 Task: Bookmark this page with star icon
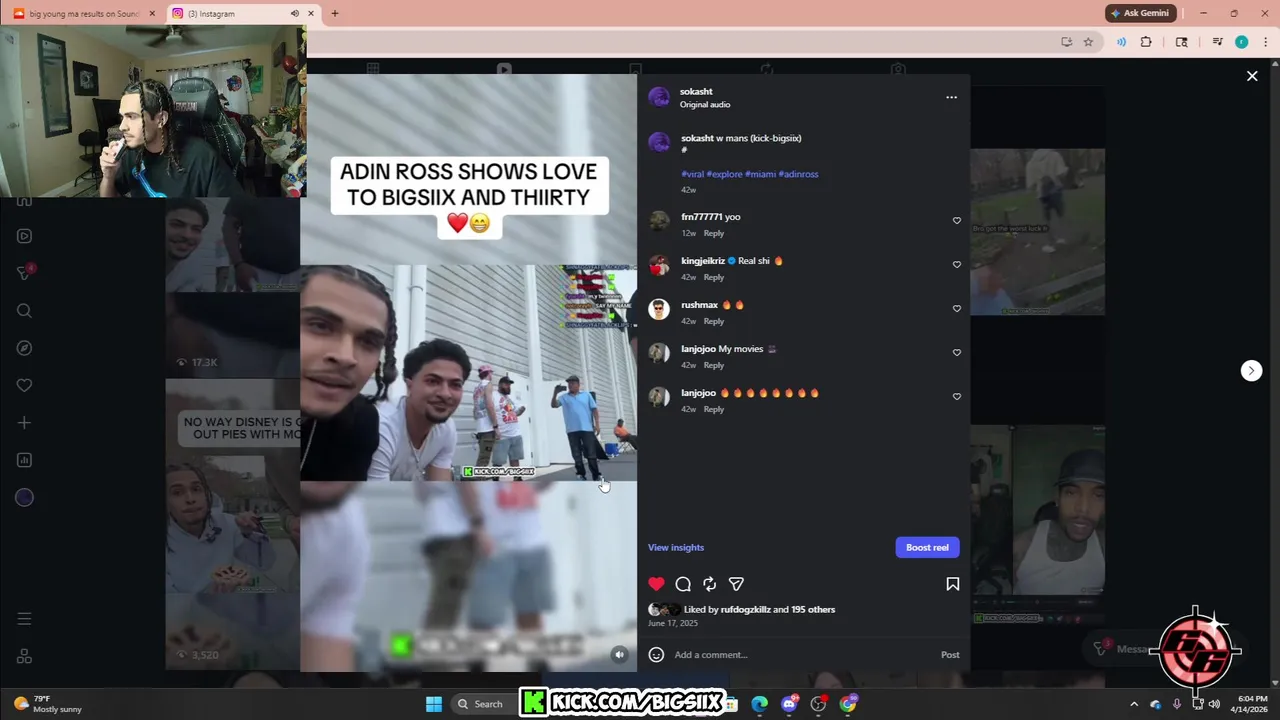[1088, 42]
